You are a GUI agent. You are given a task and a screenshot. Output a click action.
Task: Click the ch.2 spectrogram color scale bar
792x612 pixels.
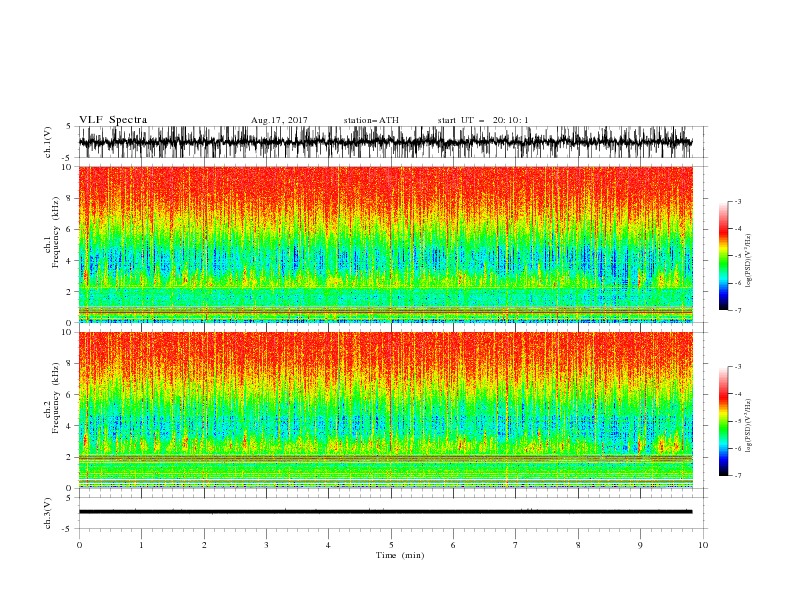click(724, 421)
